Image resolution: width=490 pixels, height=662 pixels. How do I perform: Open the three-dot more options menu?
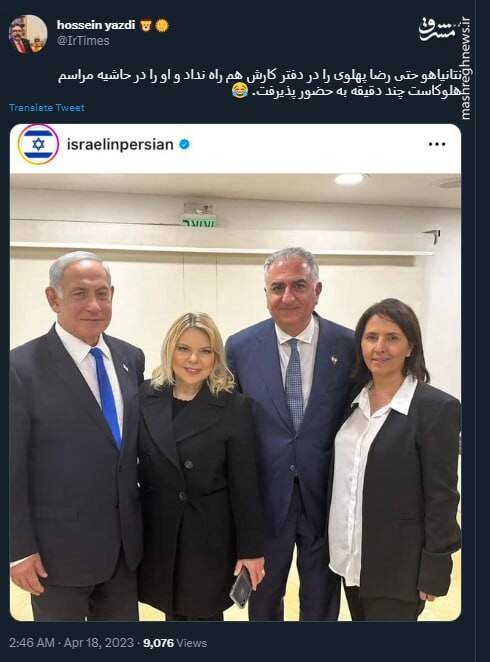click(x=437, y=144)
